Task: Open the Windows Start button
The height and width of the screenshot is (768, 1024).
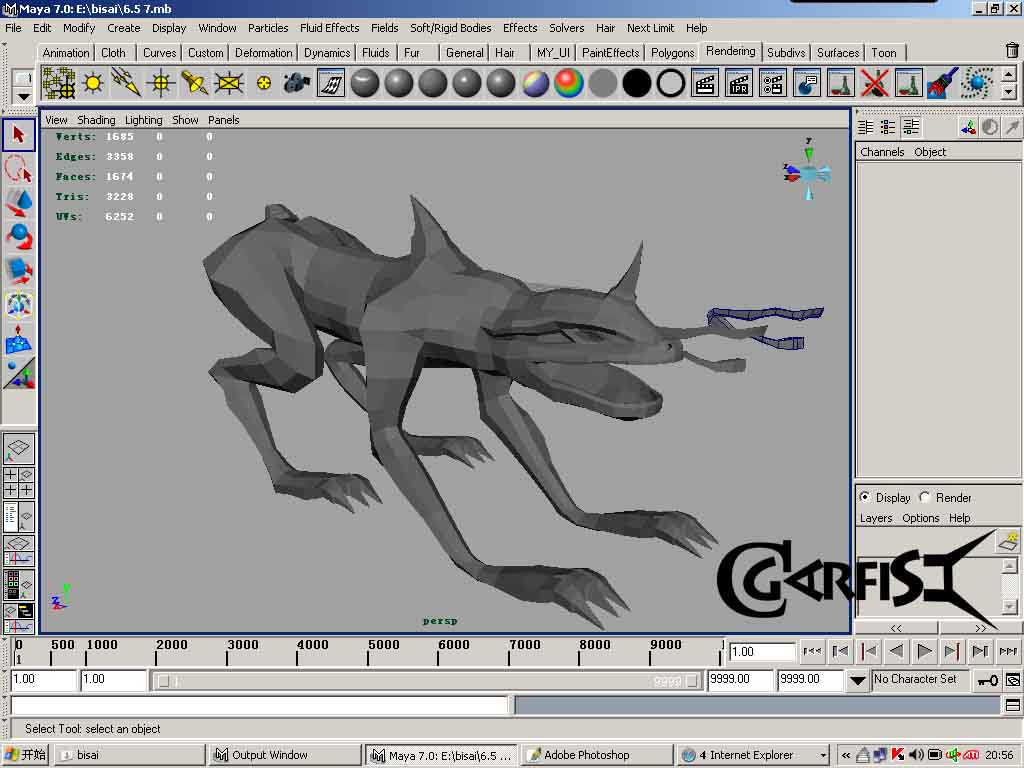Action: (25, 755)
